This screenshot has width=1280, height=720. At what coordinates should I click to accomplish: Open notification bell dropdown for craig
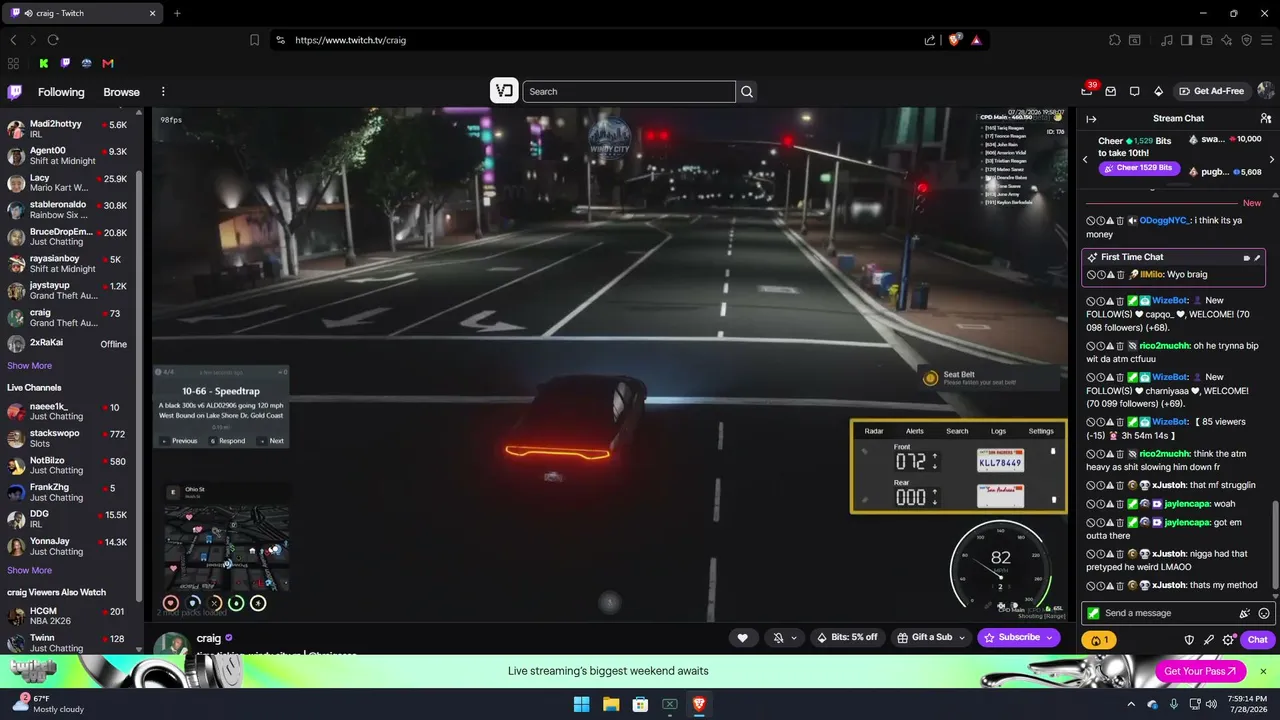784,638
